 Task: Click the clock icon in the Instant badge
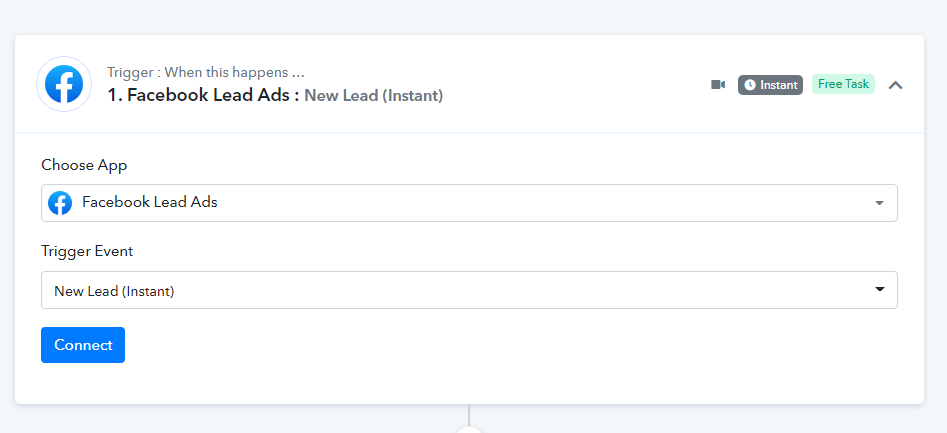click(750, 85)
